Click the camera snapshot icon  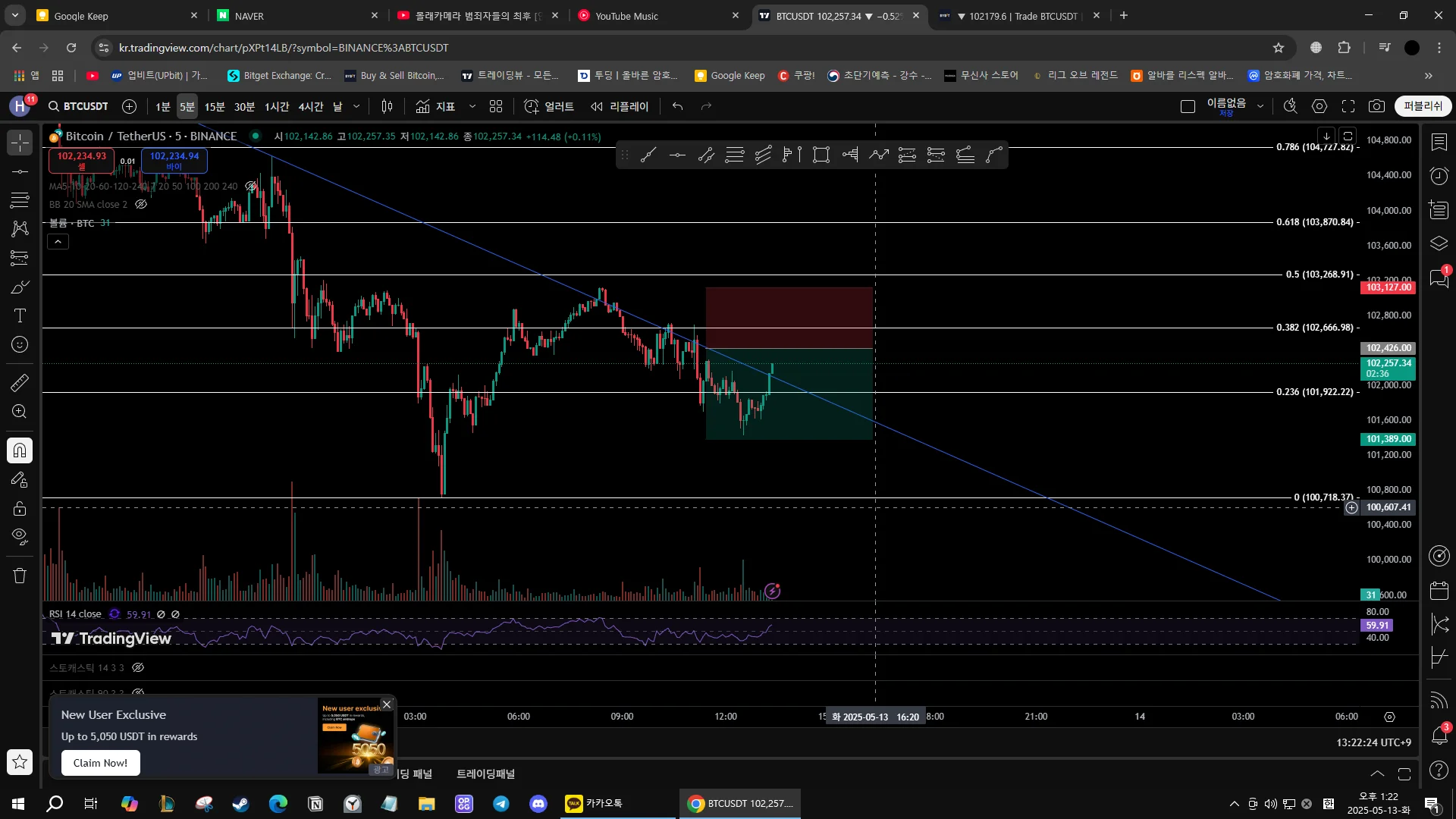(1376, 106)
